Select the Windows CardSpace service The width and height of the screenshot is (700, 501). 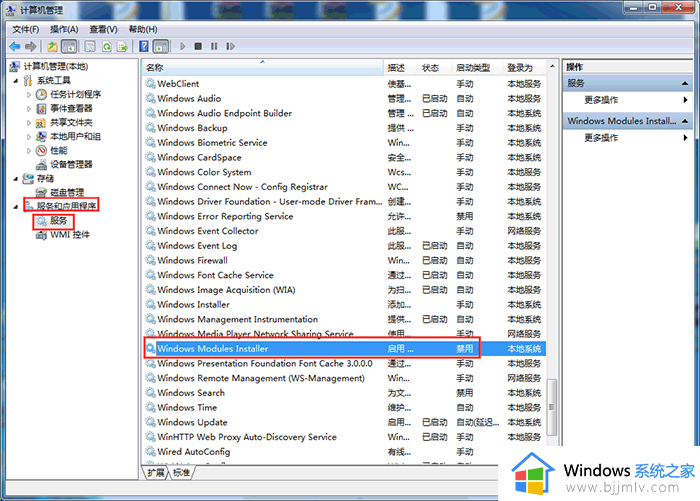[344, 158]
